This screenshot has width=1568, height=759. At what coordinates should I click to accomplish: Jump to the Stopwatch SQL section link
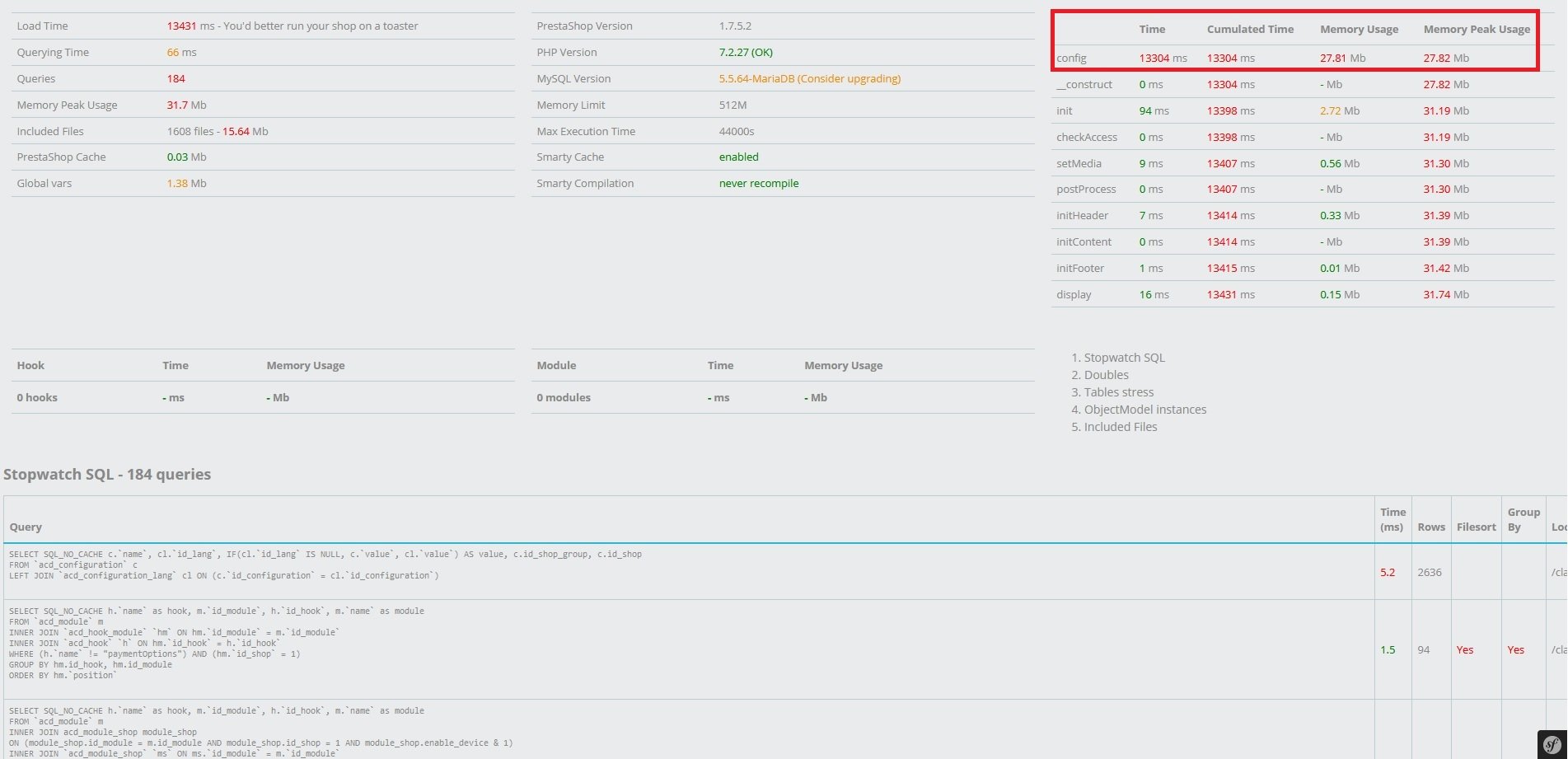[x=1124, y=358]
